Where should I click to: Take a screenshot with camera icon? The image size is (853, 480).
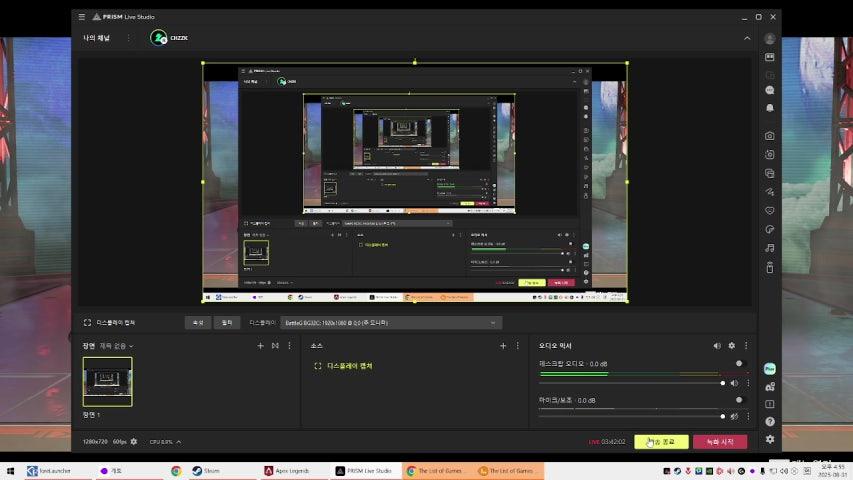pos(770,136)
